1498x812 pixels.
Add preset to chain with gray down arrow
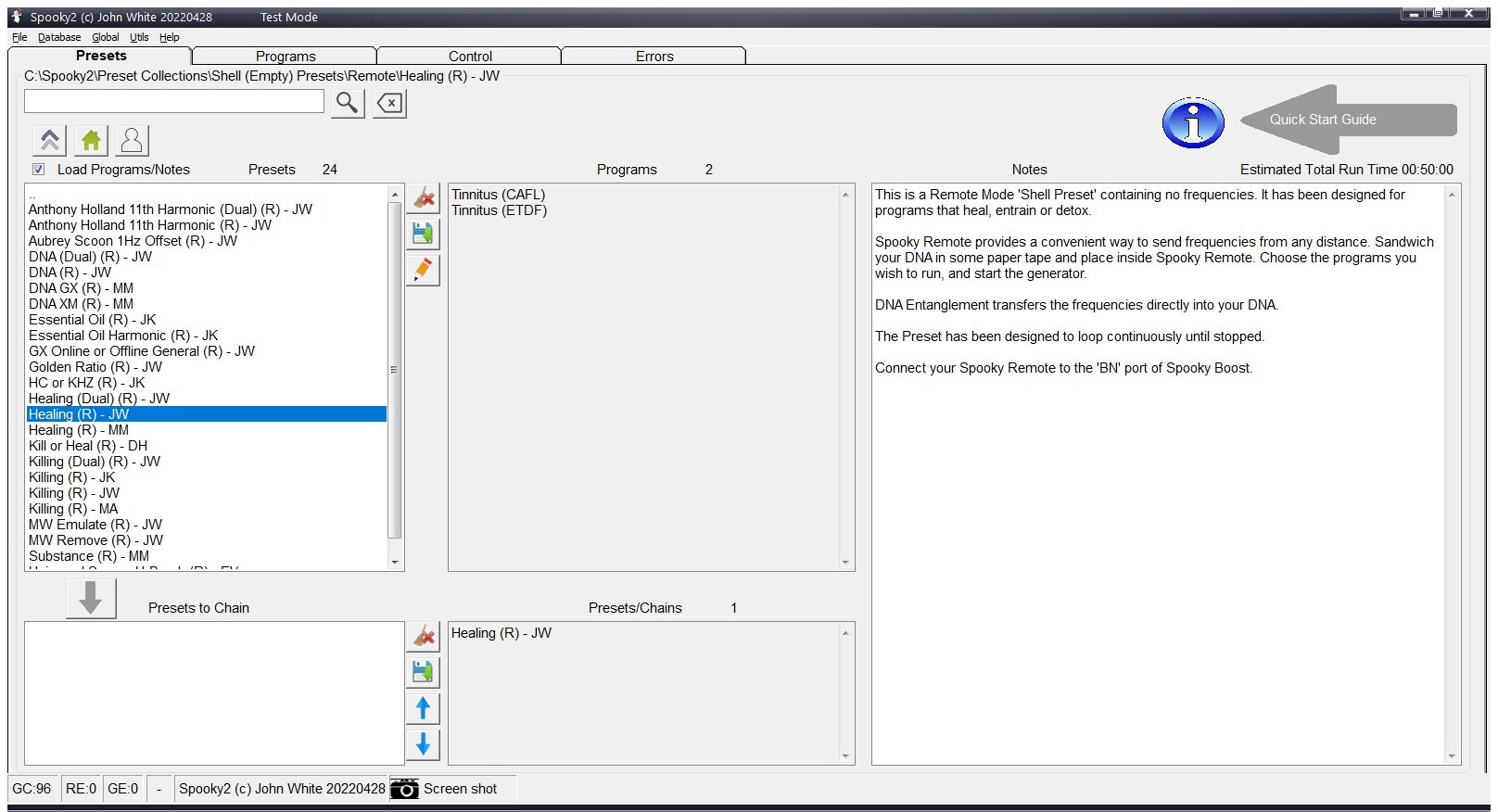point(91,598)
